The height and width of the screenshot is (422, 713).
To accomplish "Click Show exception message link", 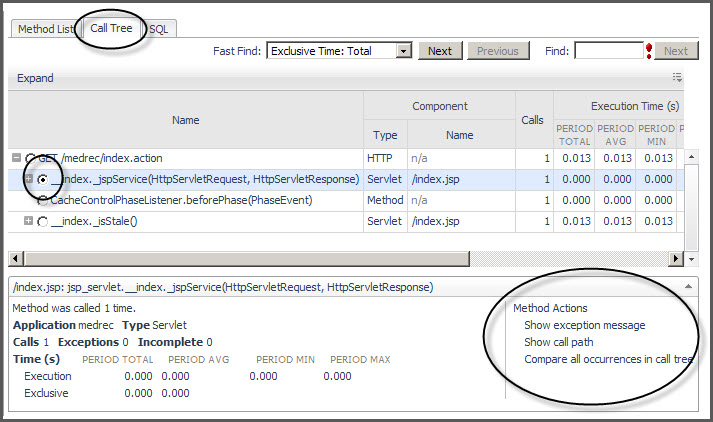I will (x=584, y=325).
